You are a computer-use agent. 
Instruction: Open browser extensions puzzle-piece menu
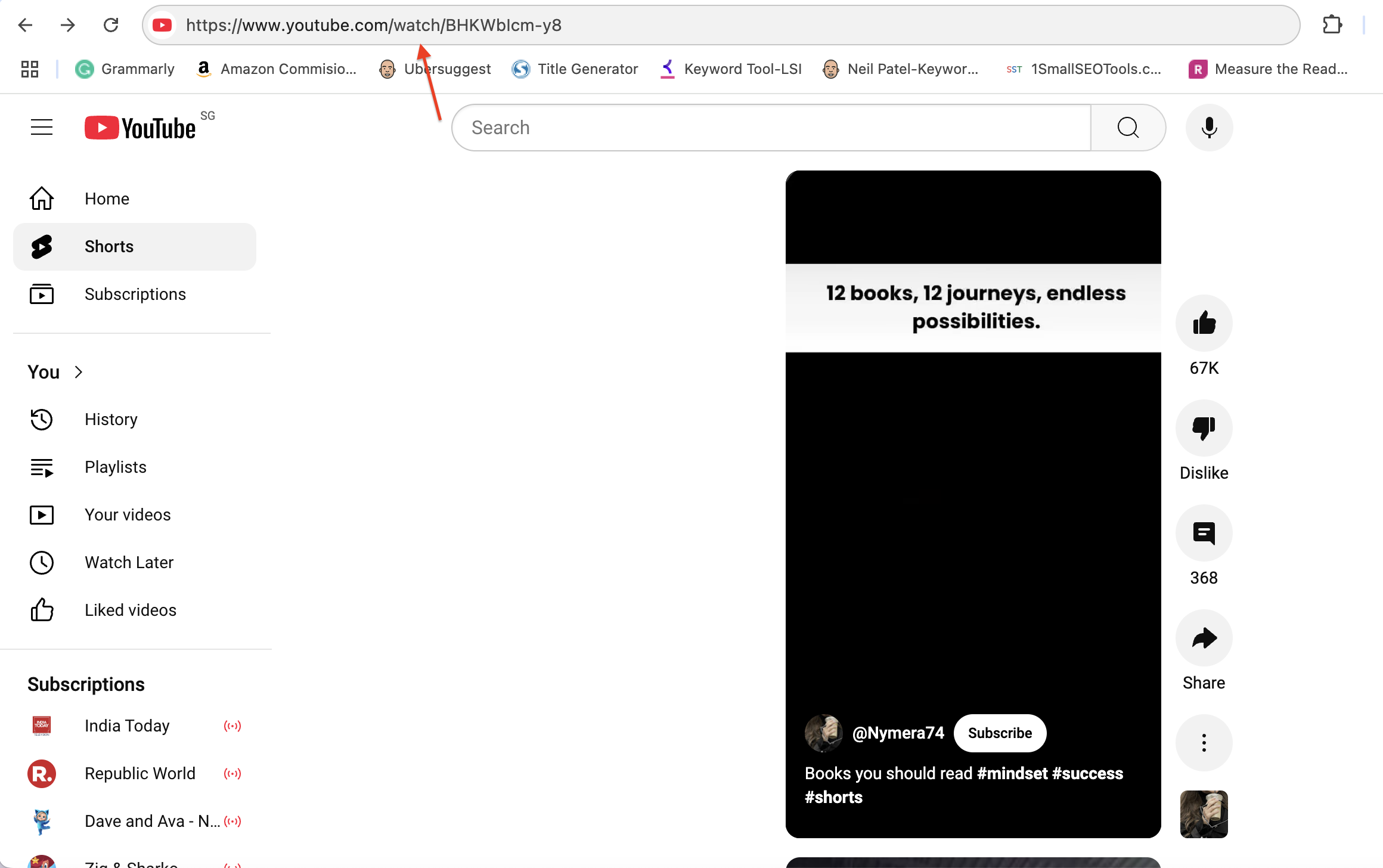click(x=1332, y=24)
